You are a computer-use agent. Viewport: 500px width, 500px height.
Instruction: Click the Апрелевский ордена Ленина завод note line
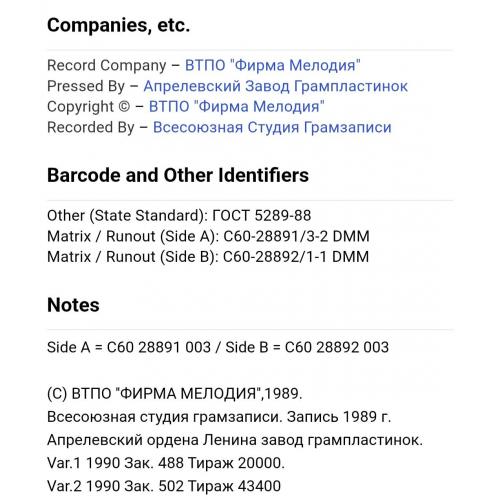pos(235,440)
